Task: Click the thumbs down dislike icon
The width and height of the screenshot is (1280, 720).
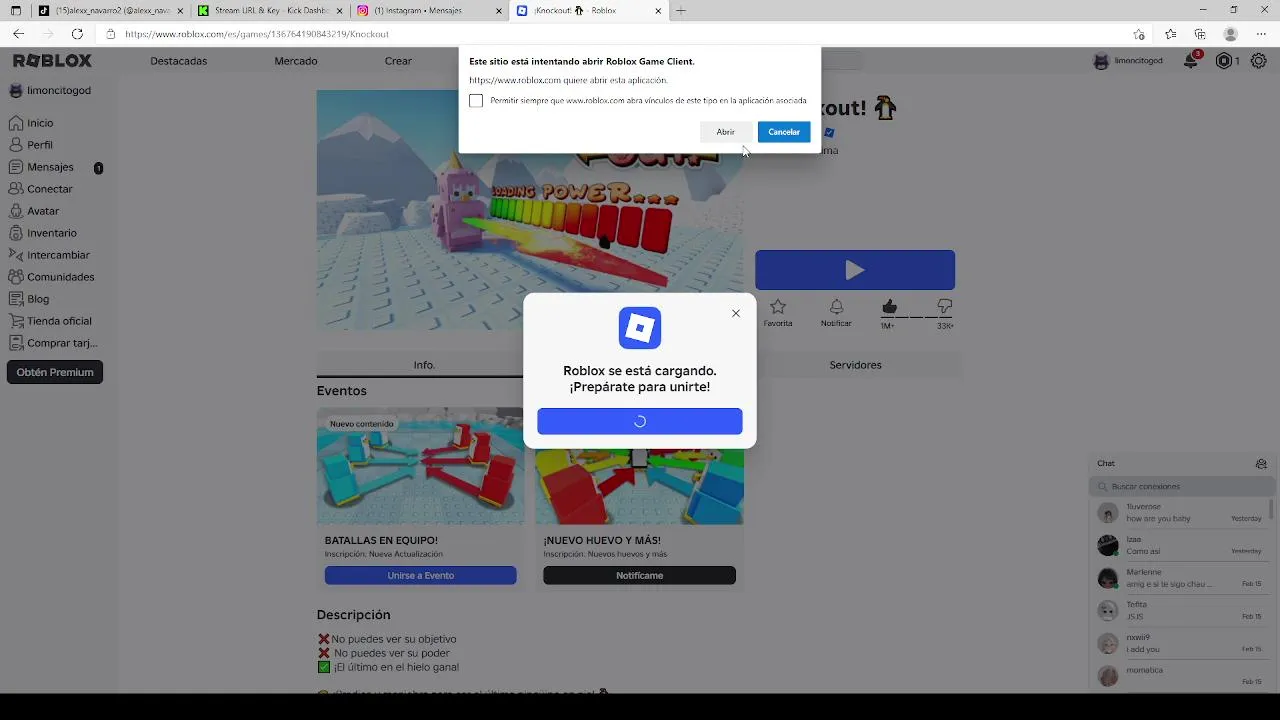Action: point(945,307)
